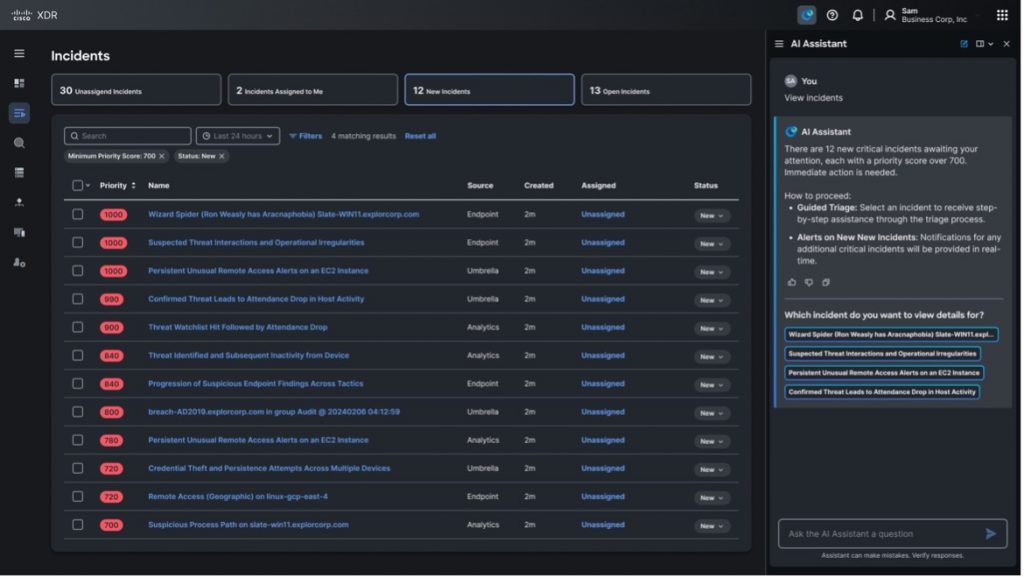Give thumbs up to AI Assistant response
Screen dimensions: 1024x578
pyautogui.click(x=792, y=282)
